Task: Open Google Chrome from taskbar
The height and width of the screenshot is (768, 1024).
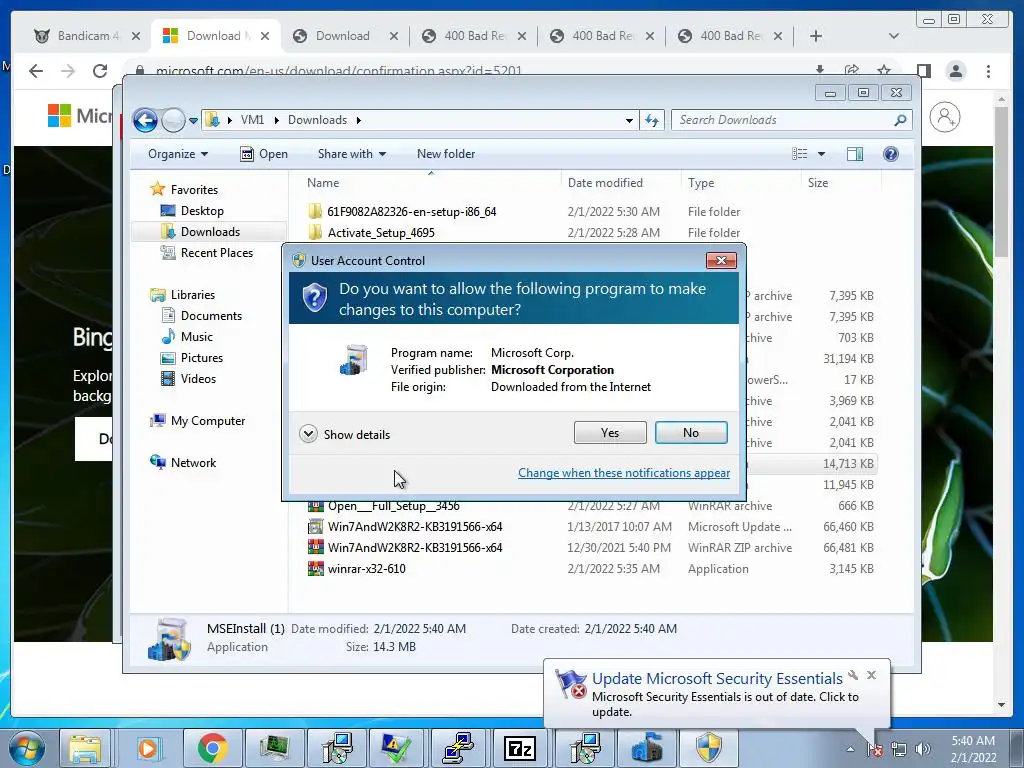Action: point(212,748)
